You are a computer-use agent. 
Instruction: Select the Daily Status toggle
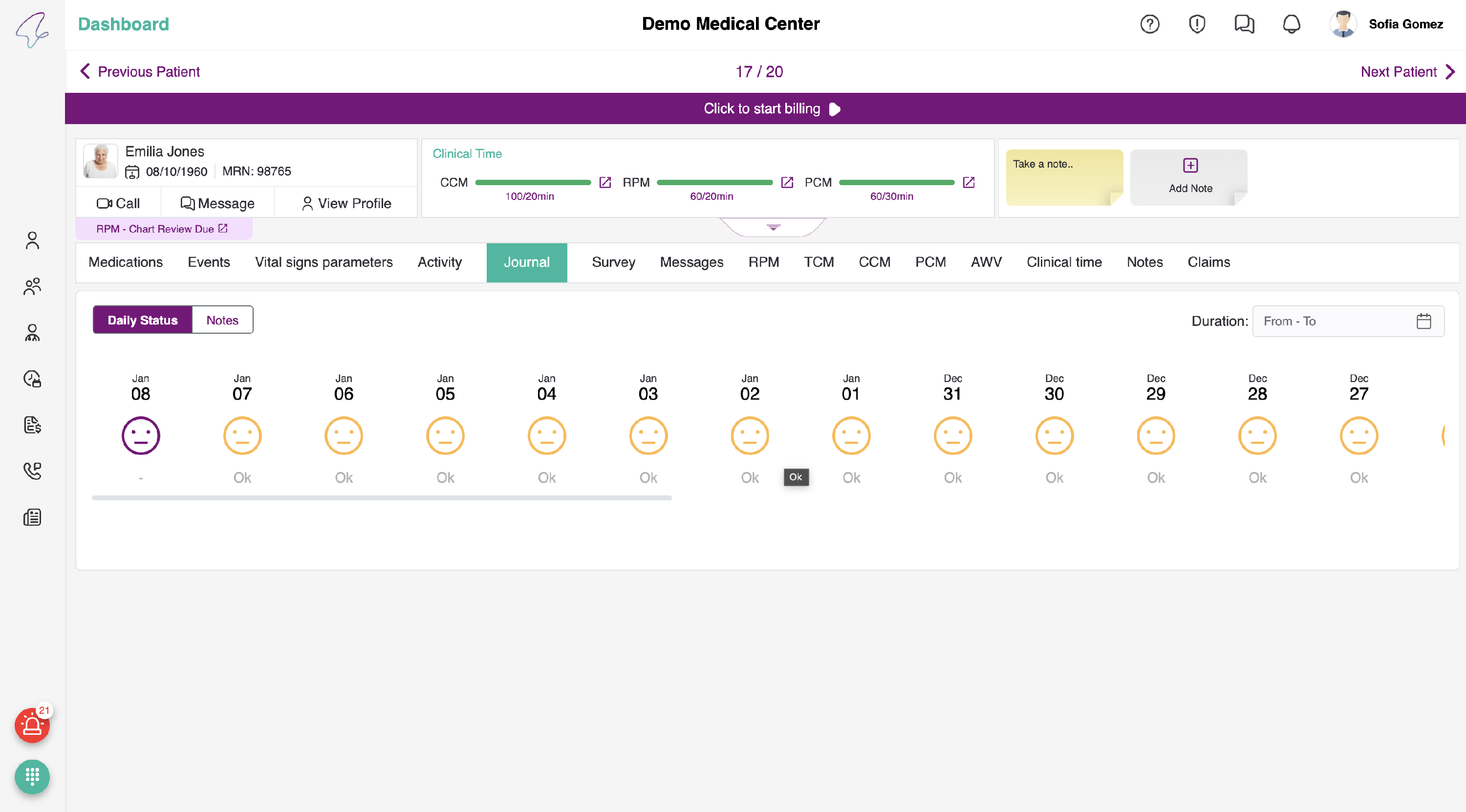tap(142, 321)
